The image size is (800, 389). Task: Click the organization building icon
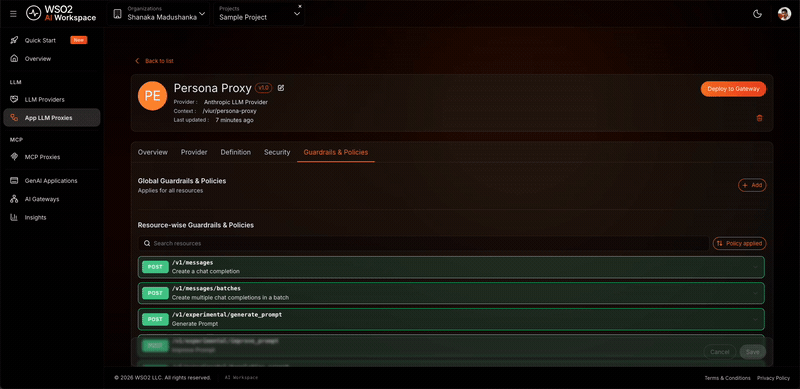tap(117, 14)
